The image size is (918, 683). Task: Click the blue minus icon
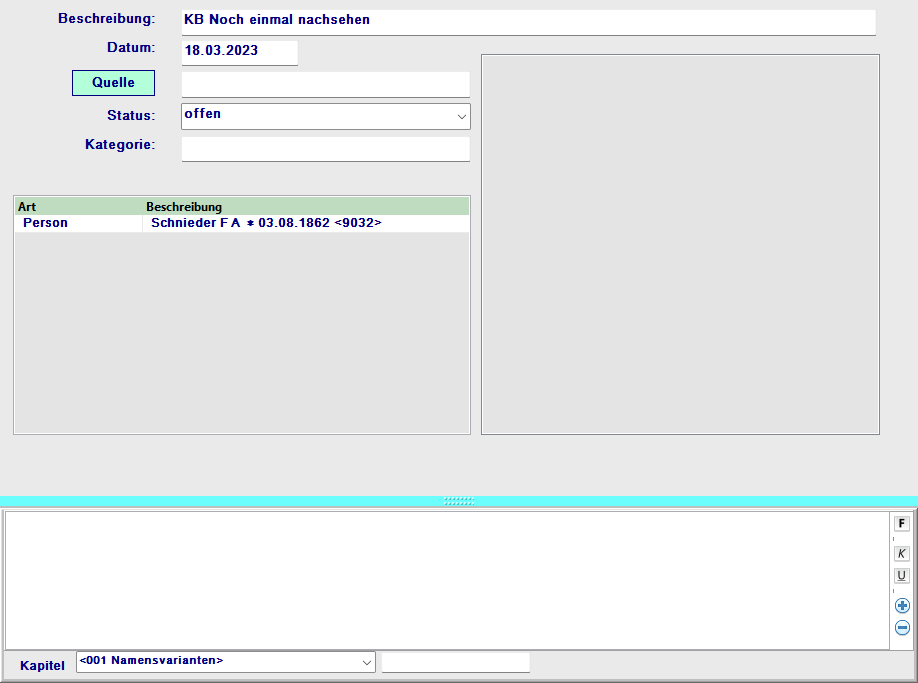click(x=902, y=628)
